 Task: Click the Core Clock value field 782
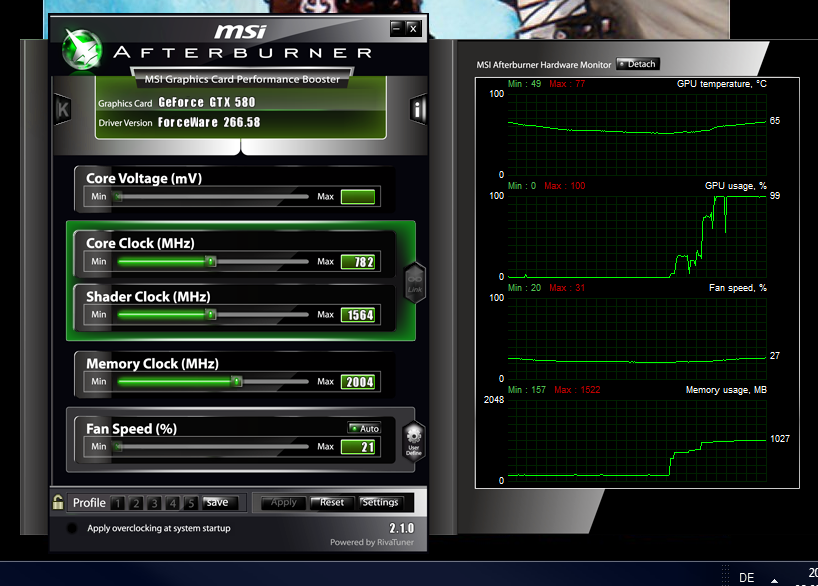pos(358,262)
